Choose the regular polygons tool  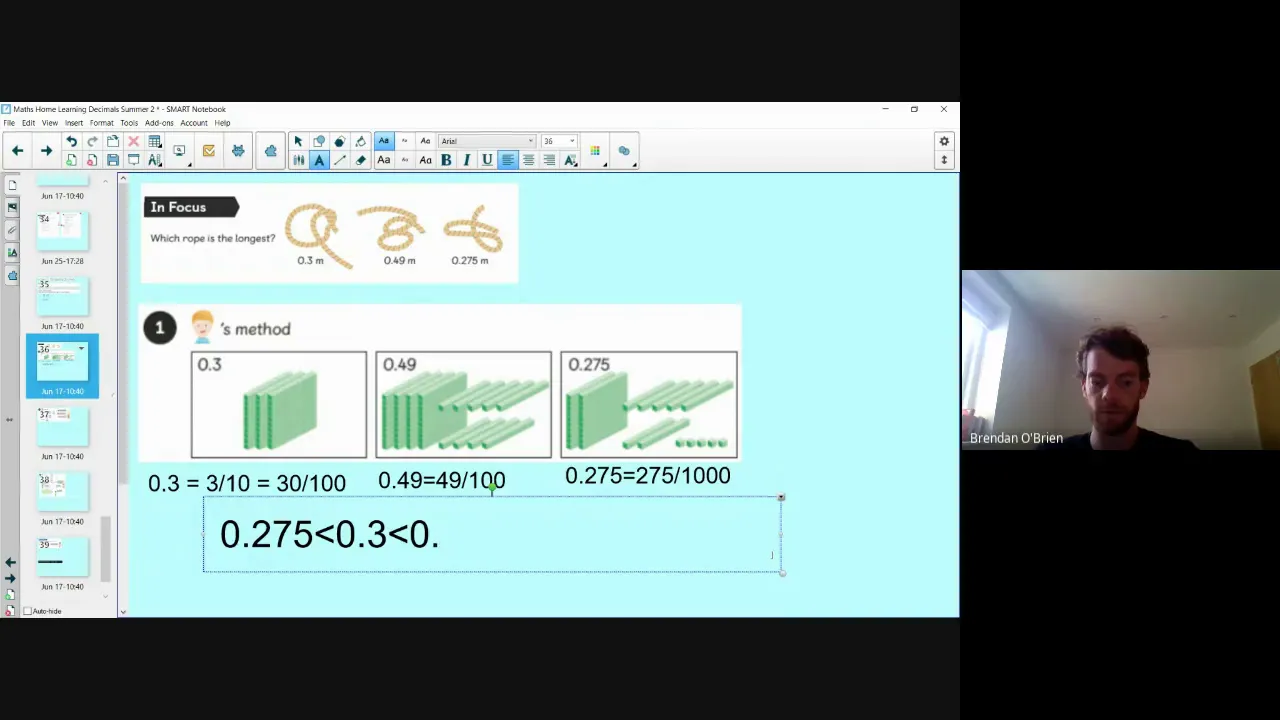[340, 141]
